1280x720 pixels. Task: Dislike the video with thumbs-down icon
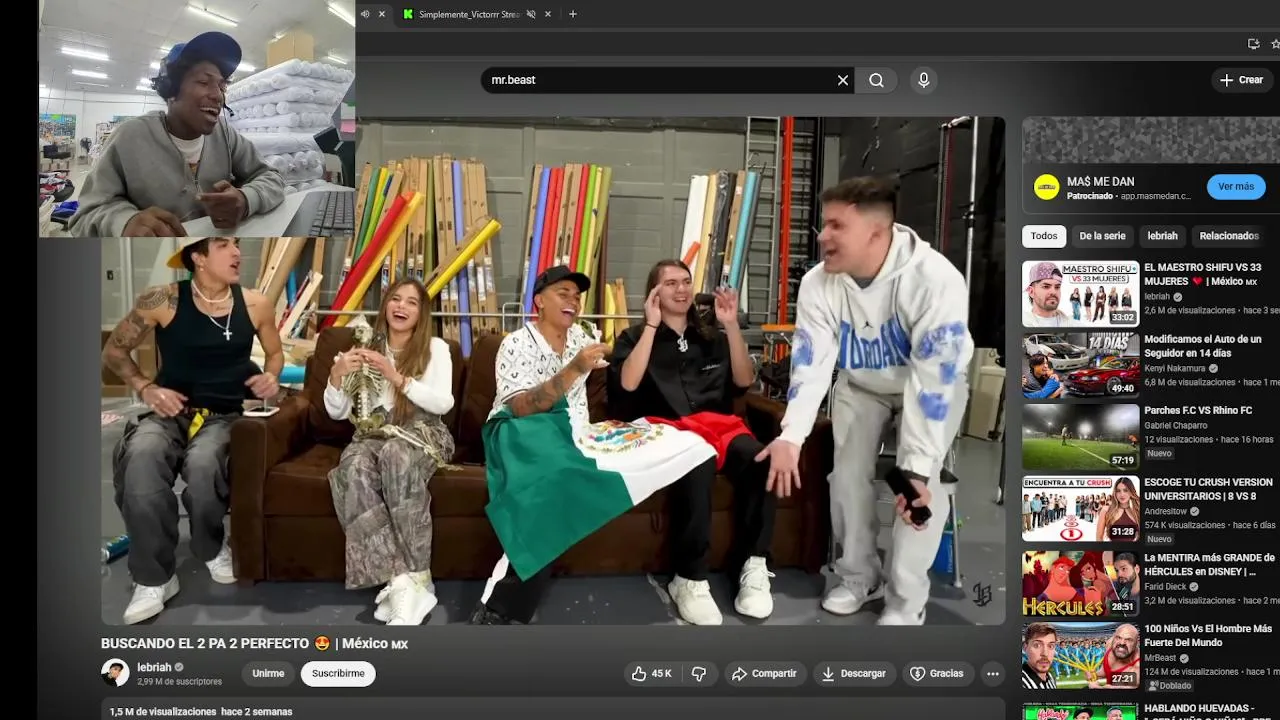point(699,674)
